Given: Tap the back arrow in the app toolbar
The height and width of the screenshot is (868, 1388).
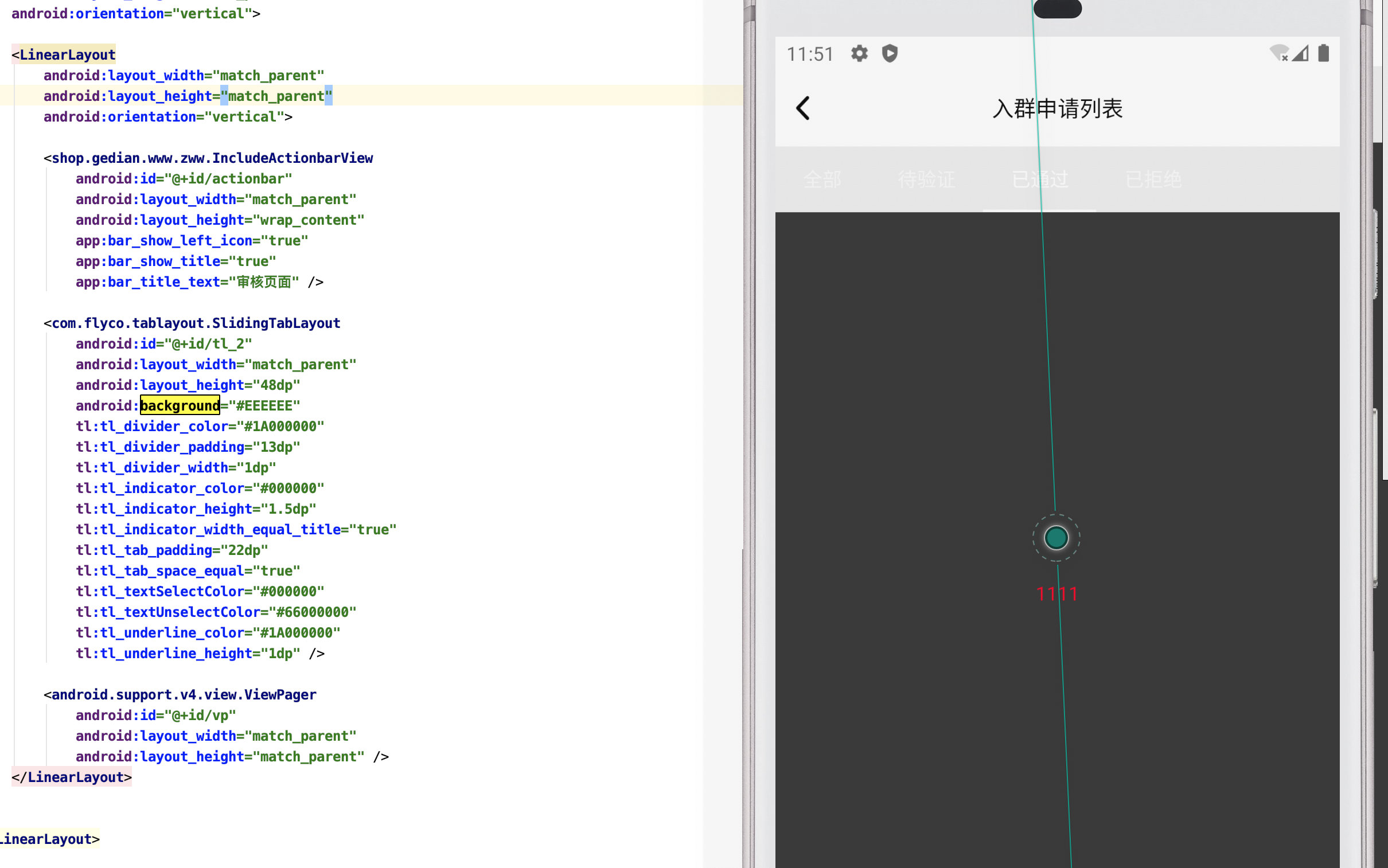Looking at the screenshot, I should pyautogui.click(x=803, y=108).
